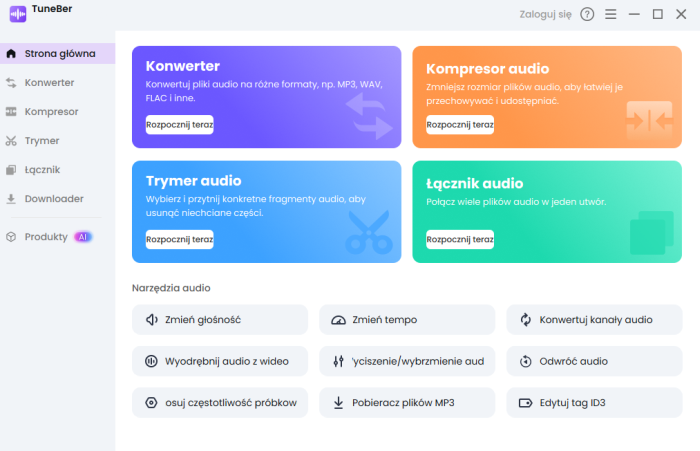Click the stacked squares on Łącznik card
The width and height of the screenshot is (700, 451).
652,233
